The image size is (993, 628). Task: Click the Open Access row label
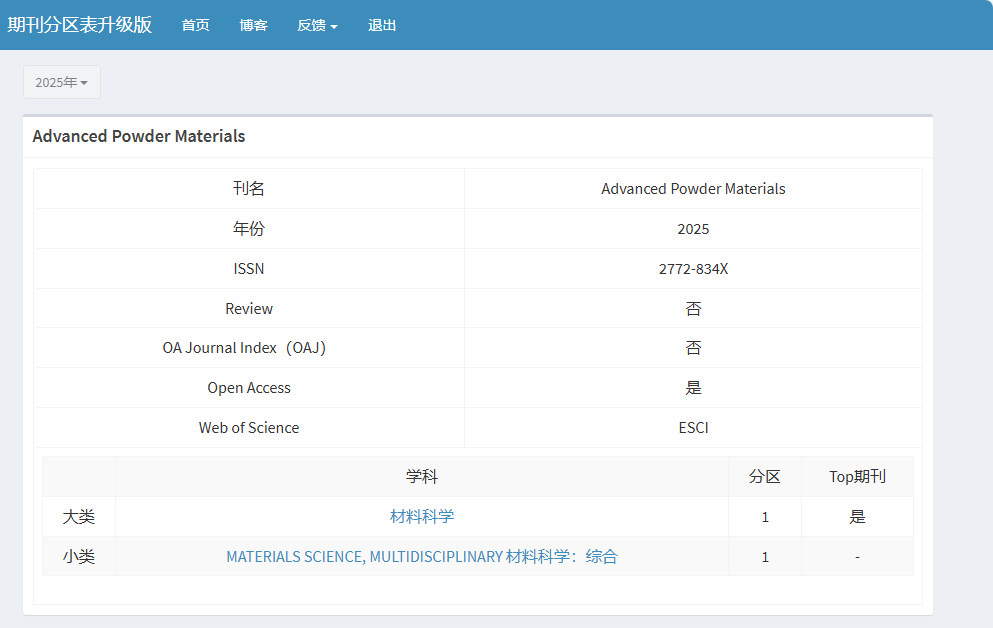(x=249, y=388)
